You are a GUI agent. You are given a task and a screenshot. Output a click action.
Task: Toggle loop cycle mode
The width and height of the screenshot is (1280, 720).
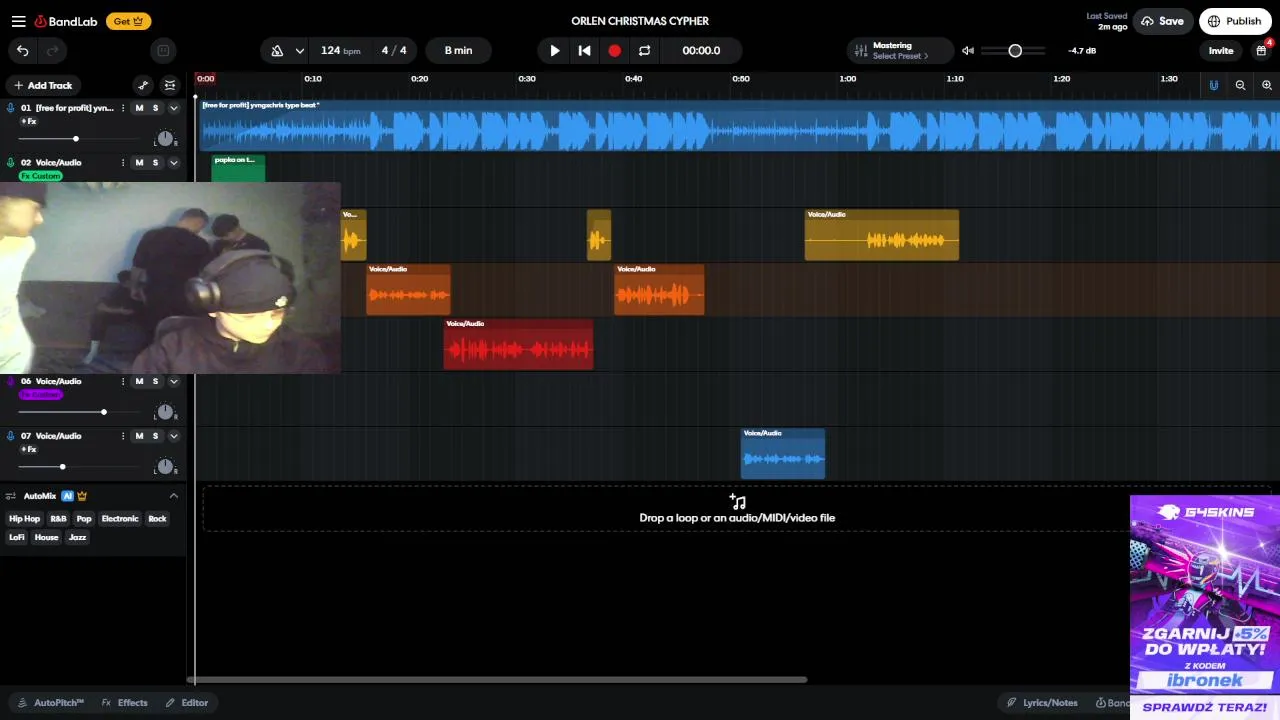pos(644,51)
